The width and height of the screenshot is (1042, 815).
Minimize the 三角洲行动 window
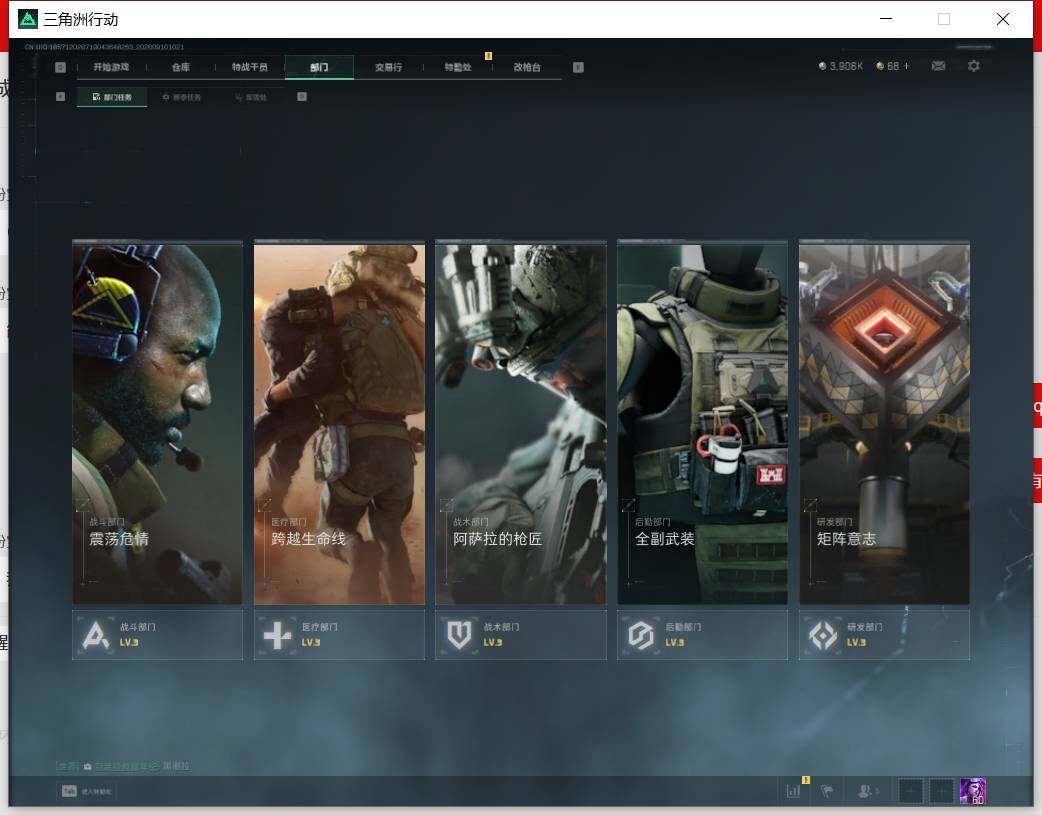[x=886, y=19]
